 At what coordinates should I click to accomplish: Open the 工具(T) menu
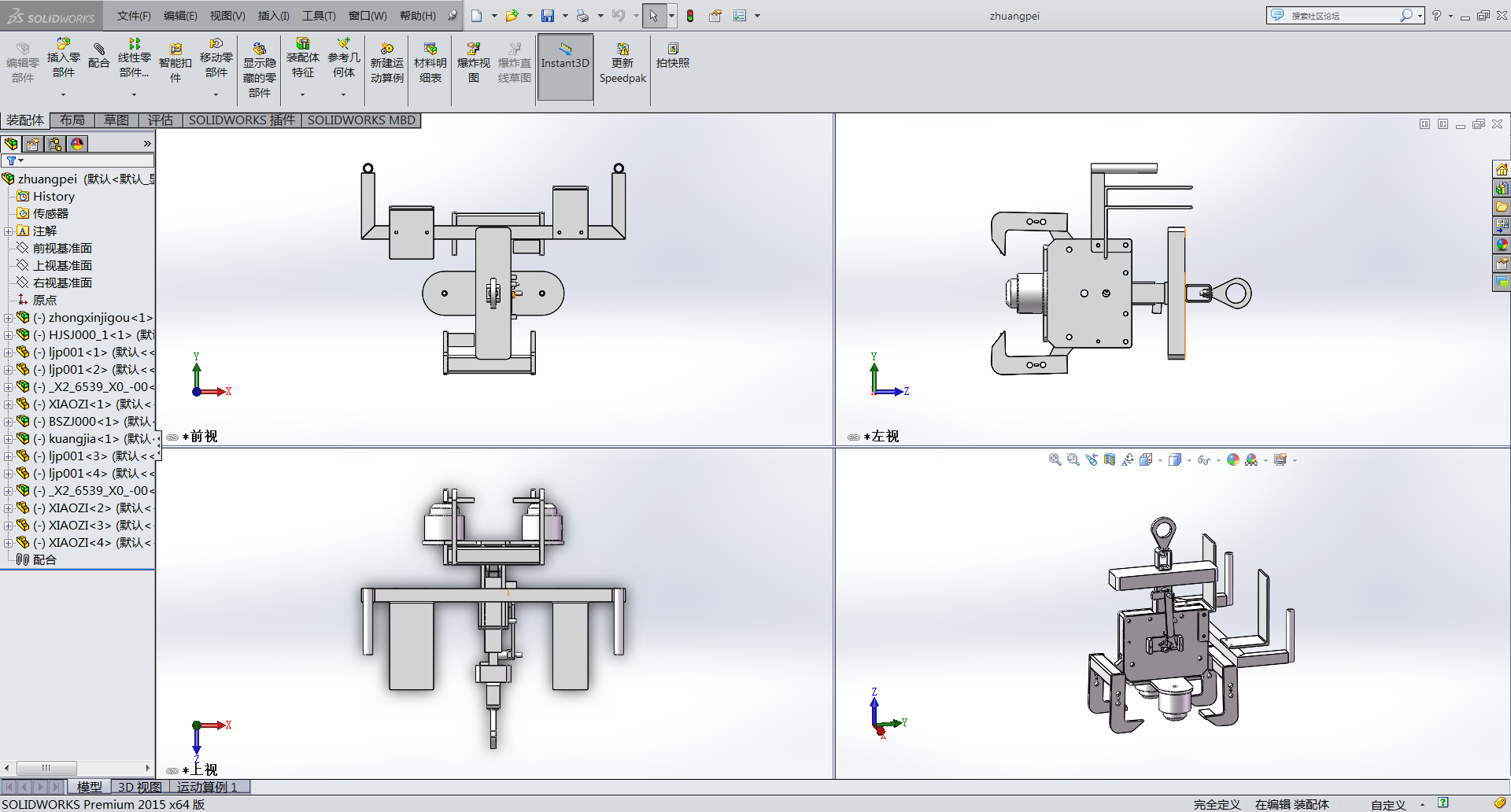[x=319, y=16]
